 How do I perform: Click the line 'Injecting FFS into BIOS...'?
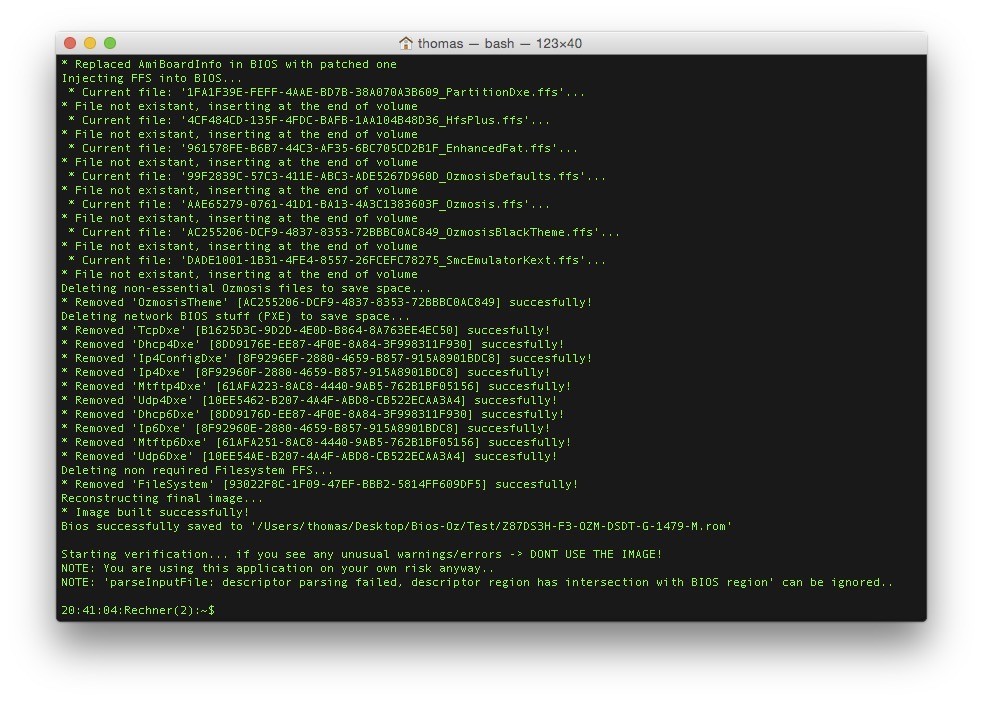click(x=151, y=78)
